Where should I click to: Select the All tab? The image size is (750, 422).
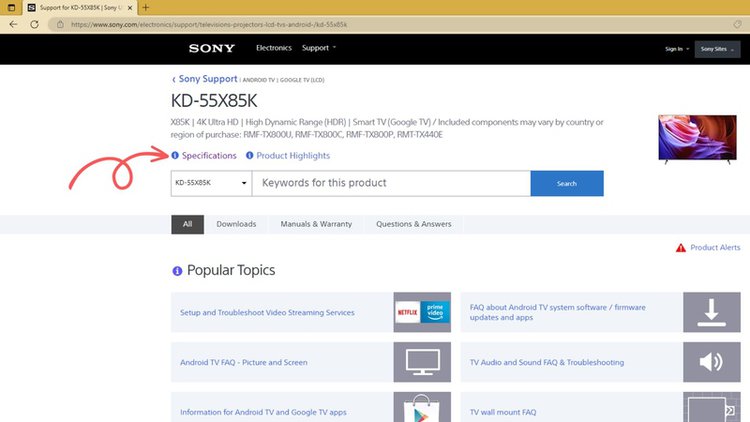(188, 224)
